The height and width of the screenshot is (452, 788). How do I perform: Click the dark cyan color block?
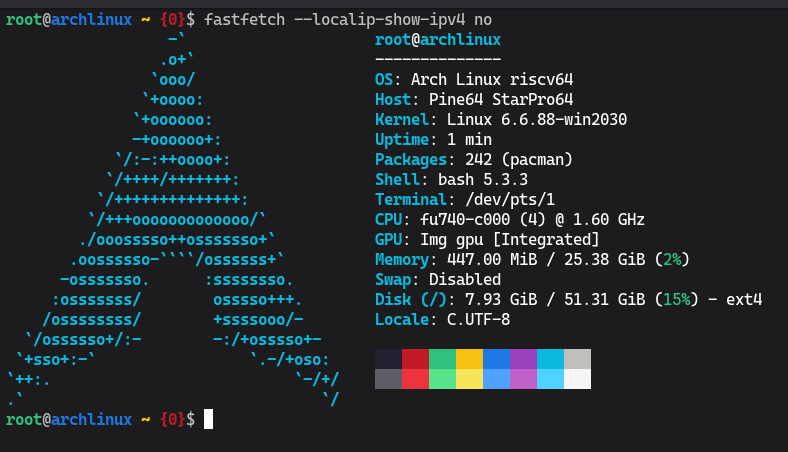pos(550,359)
